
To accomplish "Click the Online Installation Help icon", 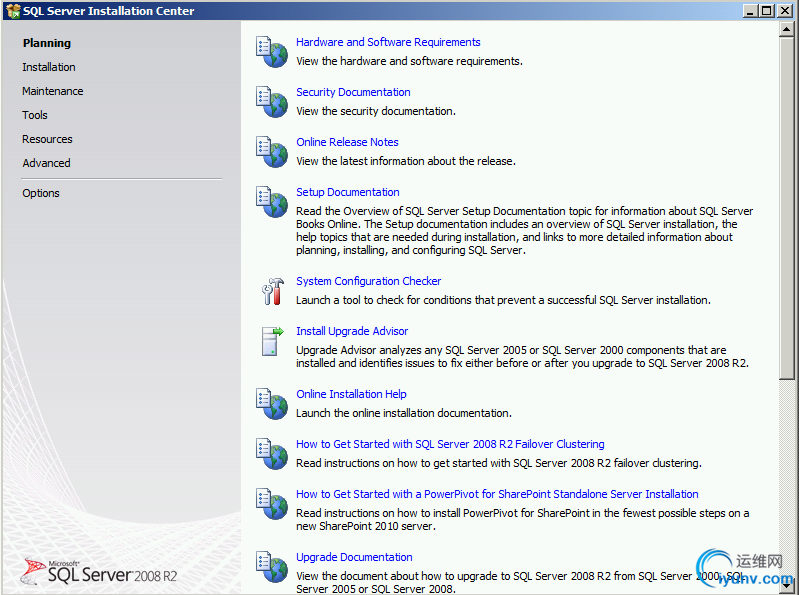I will tap(272, 403).
